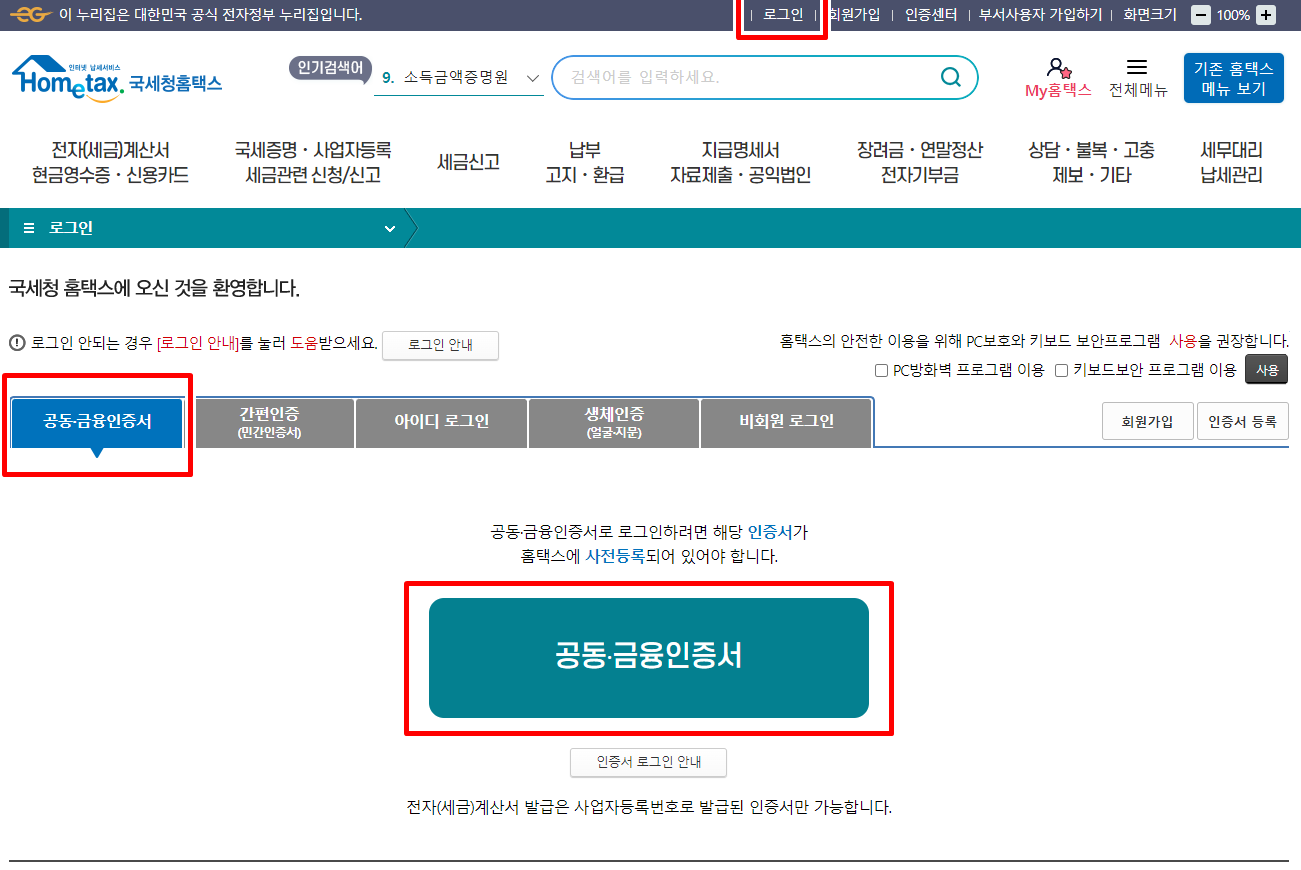Click the 사용 button
This screenshot has width=1301, height=870.
tap(1267, 370)
